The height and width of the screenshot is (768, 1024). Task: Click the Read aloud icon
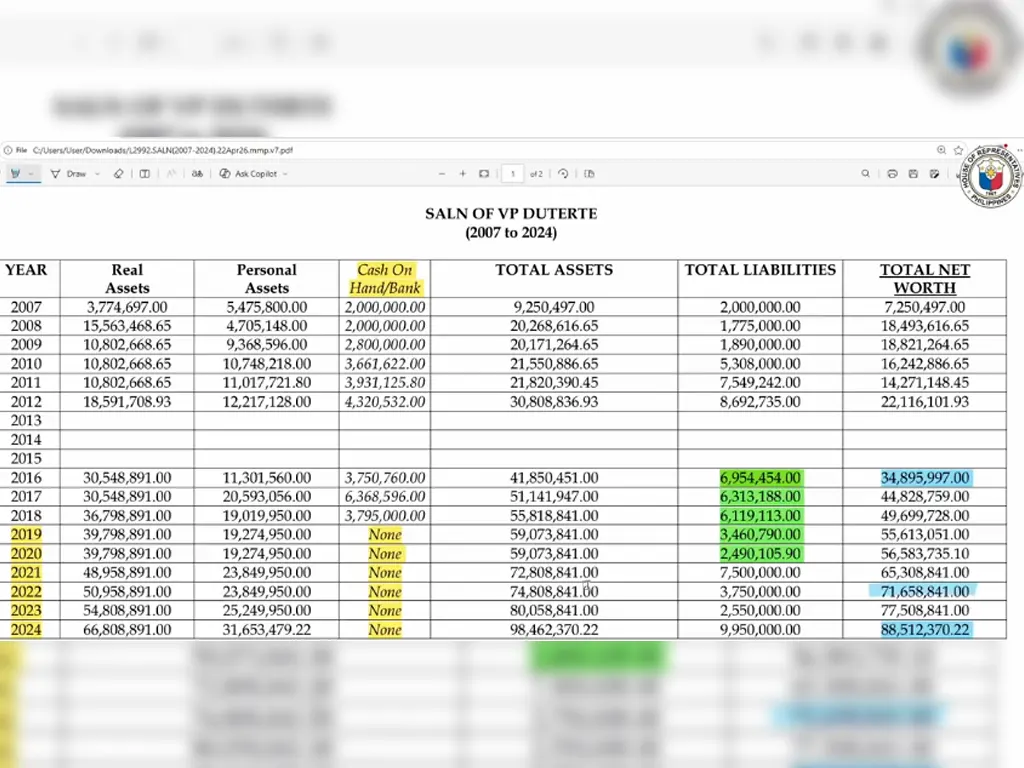(x=171, y=174)
